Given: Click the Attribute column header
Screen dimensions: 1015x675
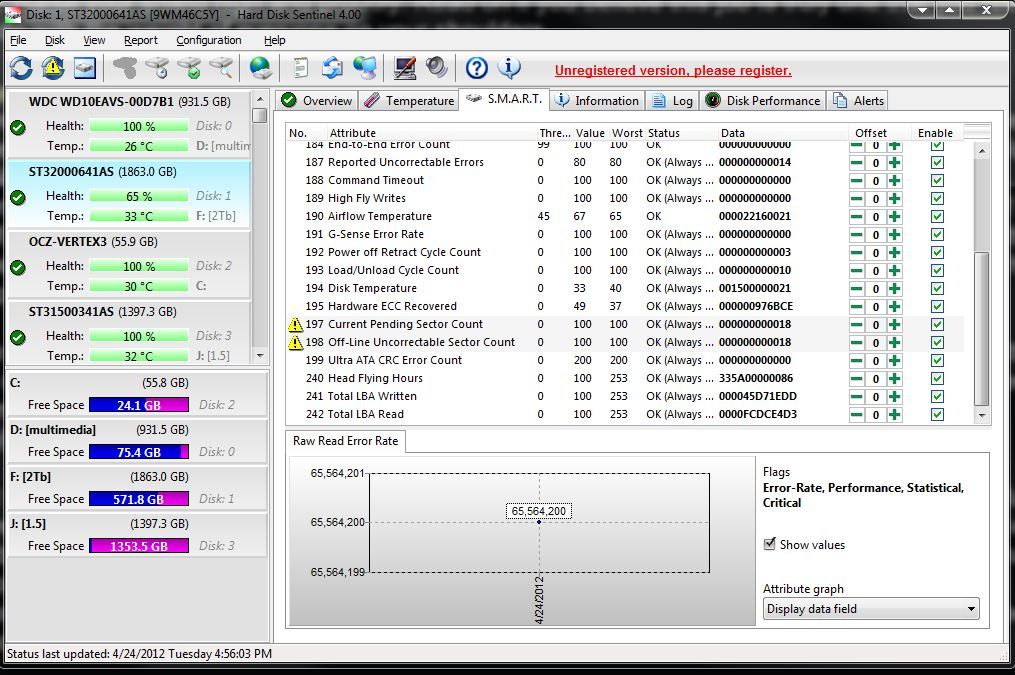Looking at the screenshot, I should 353,133.
